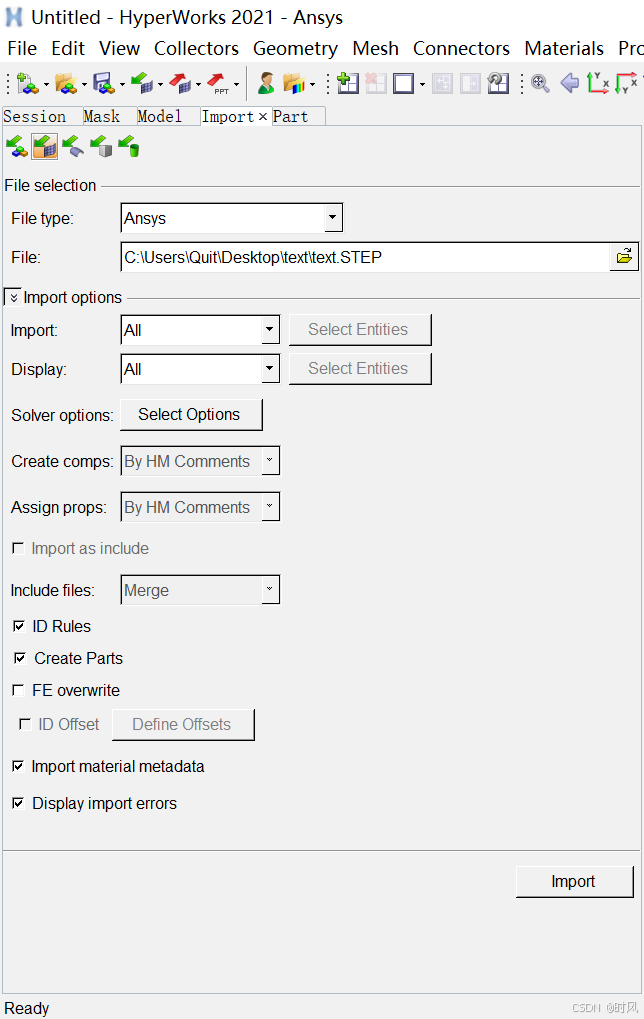Open the Connectors menu
Image resolution: width=644 pixels, height=1019 pixels.
pyautogui.click(x=461, y=48)
